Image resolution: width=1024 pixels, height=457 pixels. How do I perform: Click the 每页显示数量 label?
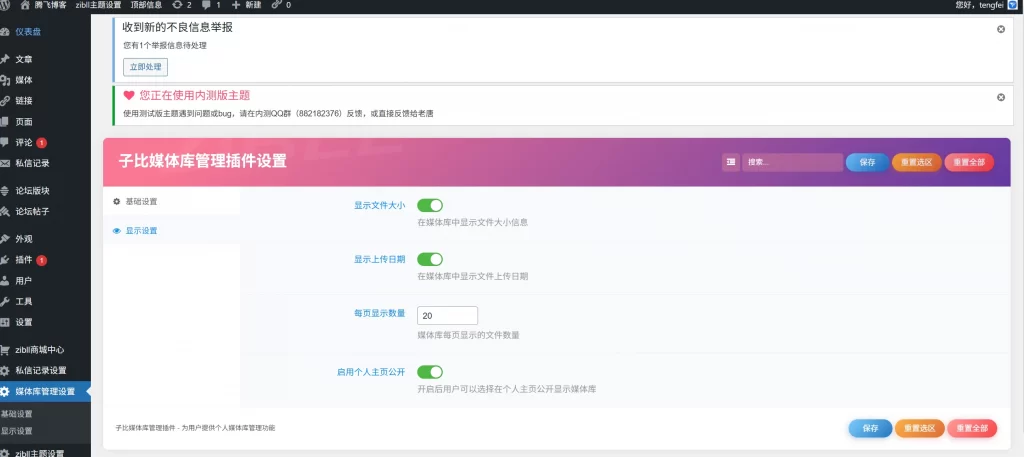[379, 313]
